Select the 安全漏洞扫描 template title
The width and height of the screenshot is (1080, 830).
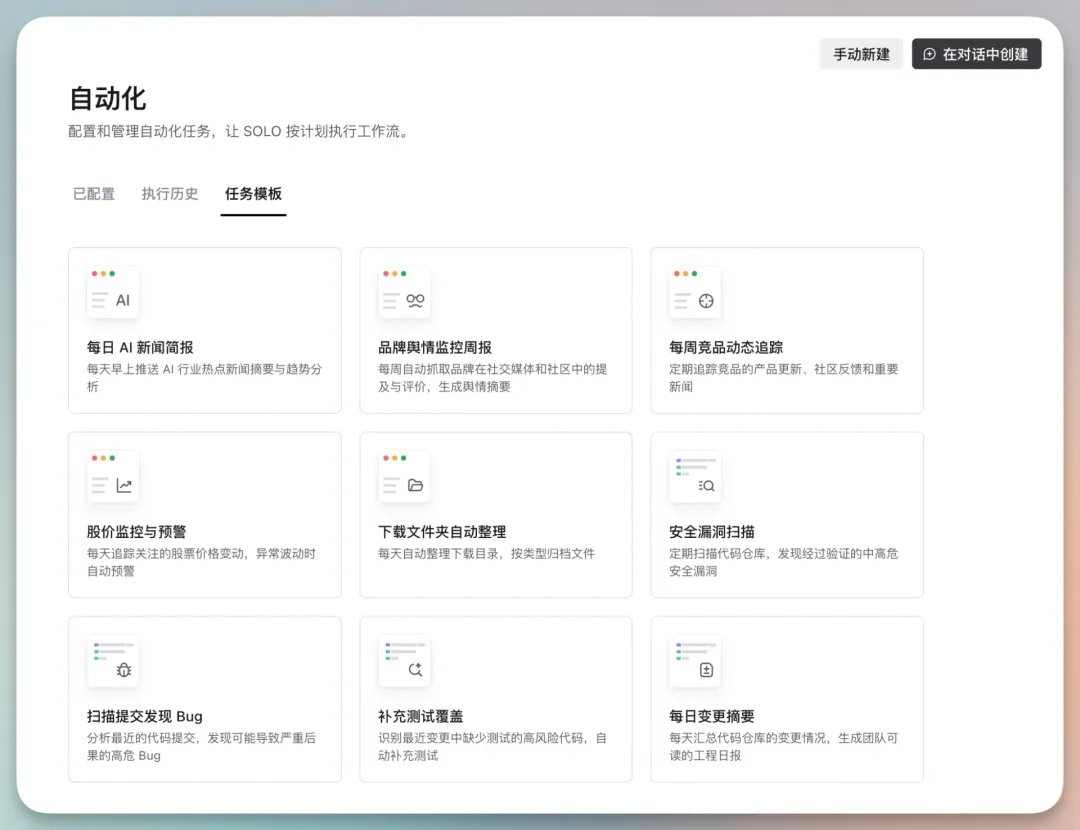click(x=712, y=532)
